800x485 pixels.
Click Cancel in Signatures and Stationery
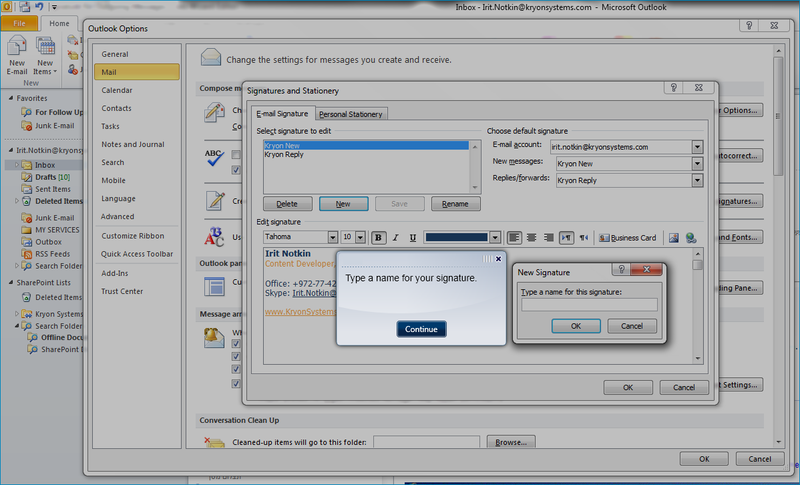coord(684,388)
